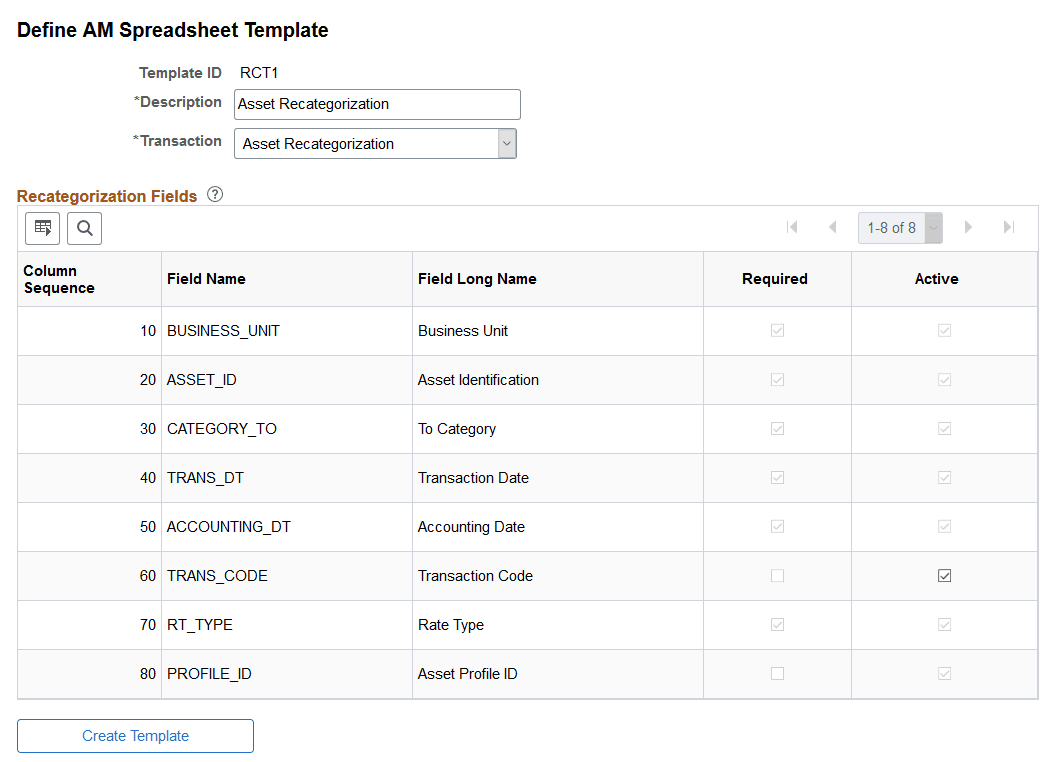The image size is (1054, 762).
Task: Open the grid action menu icon
Action: 42,228
